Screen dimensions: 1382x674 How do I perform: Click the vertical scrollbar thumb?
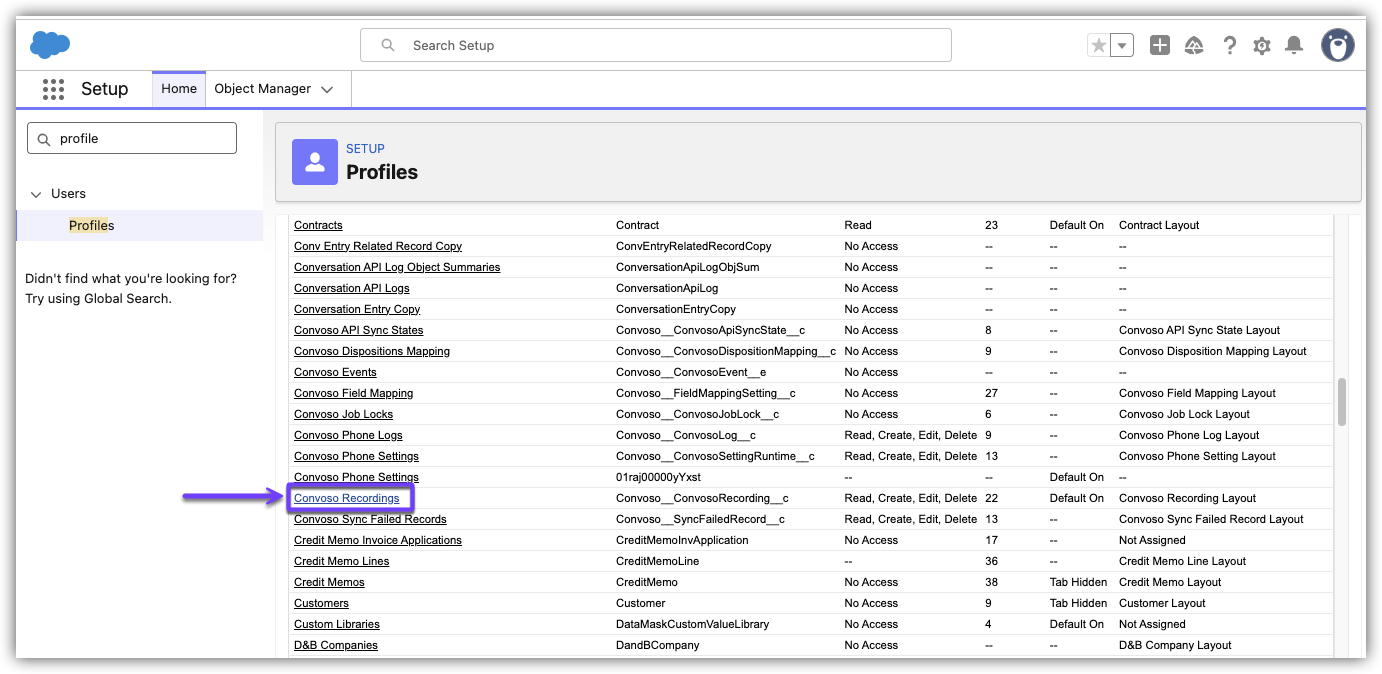[1342, 402]
